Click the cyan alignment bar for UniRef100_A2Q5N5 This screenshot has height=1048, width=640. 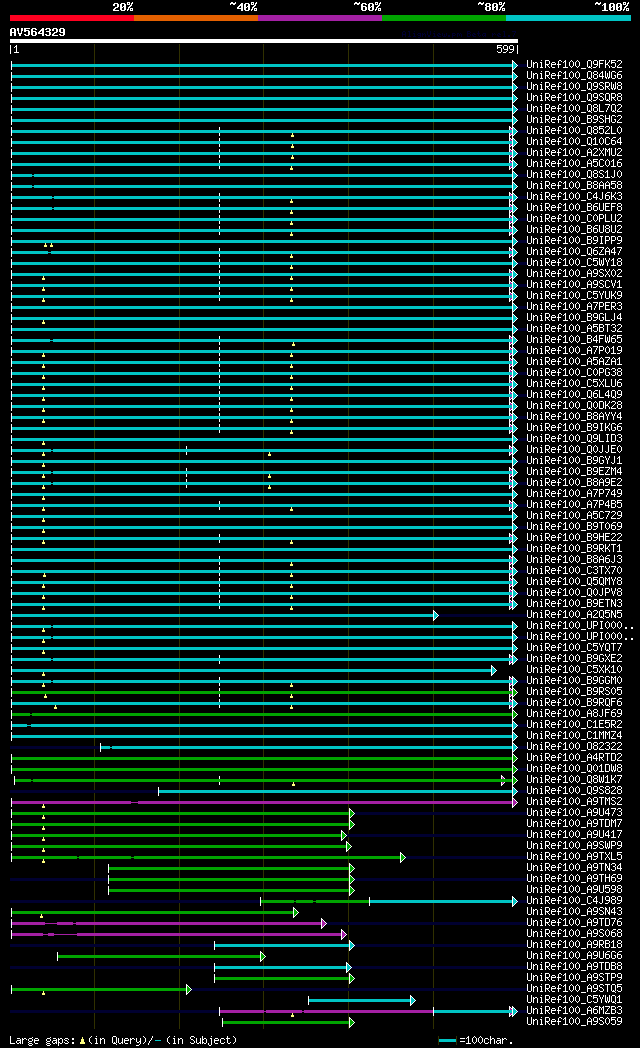224,616
